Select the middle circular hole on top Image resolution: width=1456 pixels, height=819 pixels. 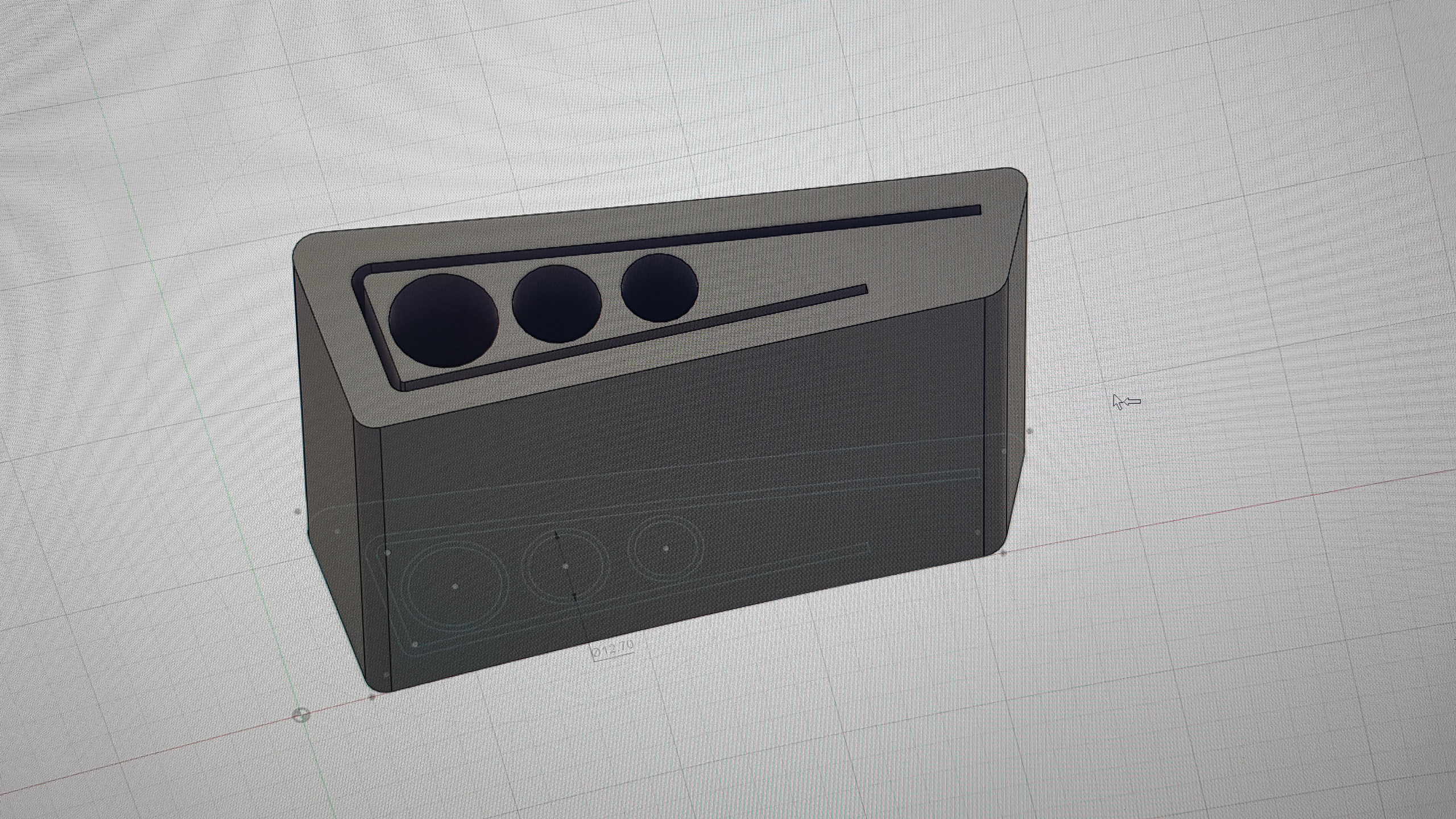click(556, 304)
